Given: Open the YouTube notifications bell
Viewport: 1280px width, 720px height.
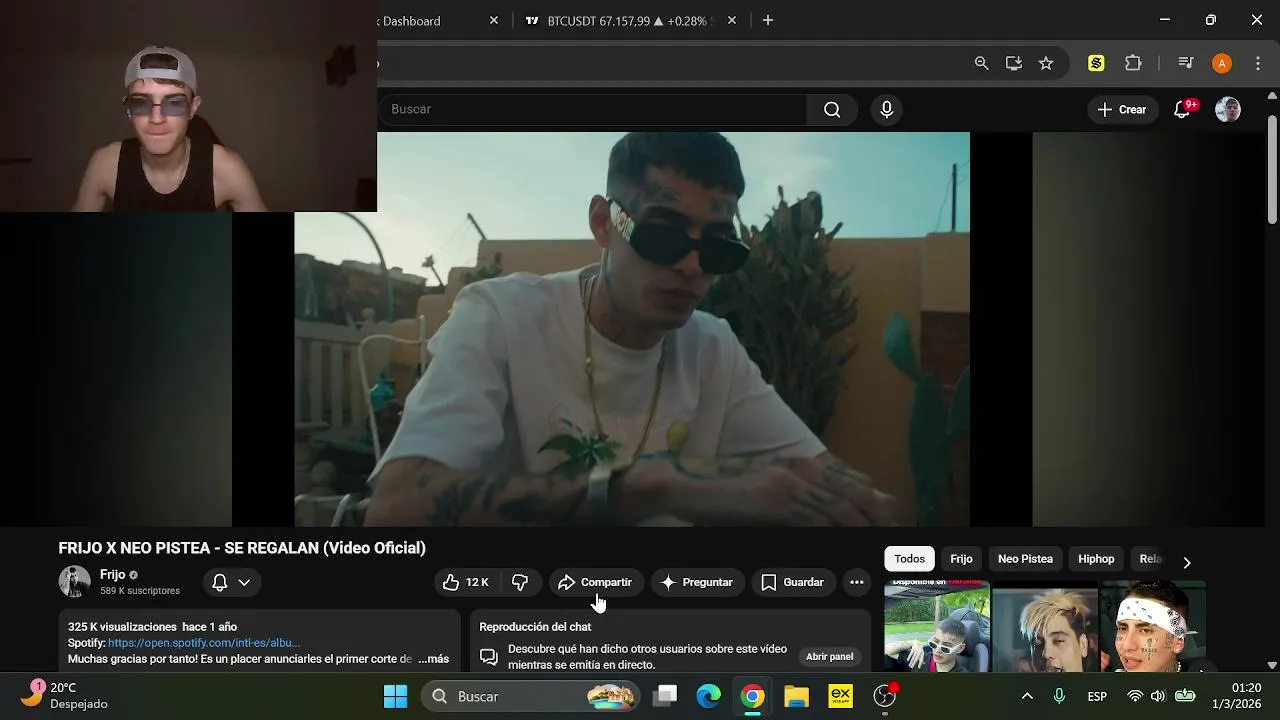Looking at the screenshot, I should click(x=1182, y=109).
